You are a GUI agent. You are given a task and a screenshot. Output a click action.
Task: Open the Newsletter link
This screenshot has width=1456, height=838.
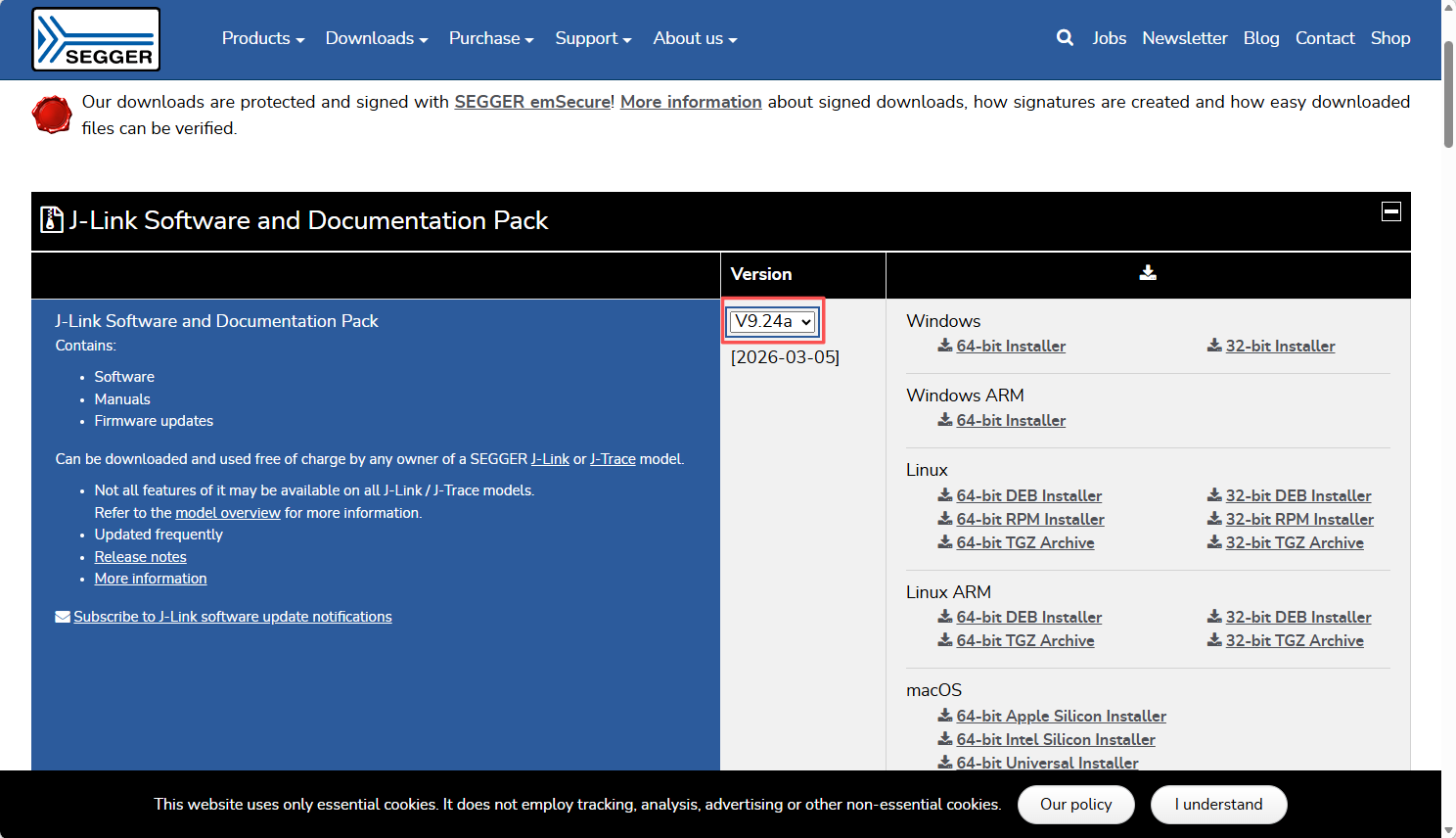click(1185, 38)
